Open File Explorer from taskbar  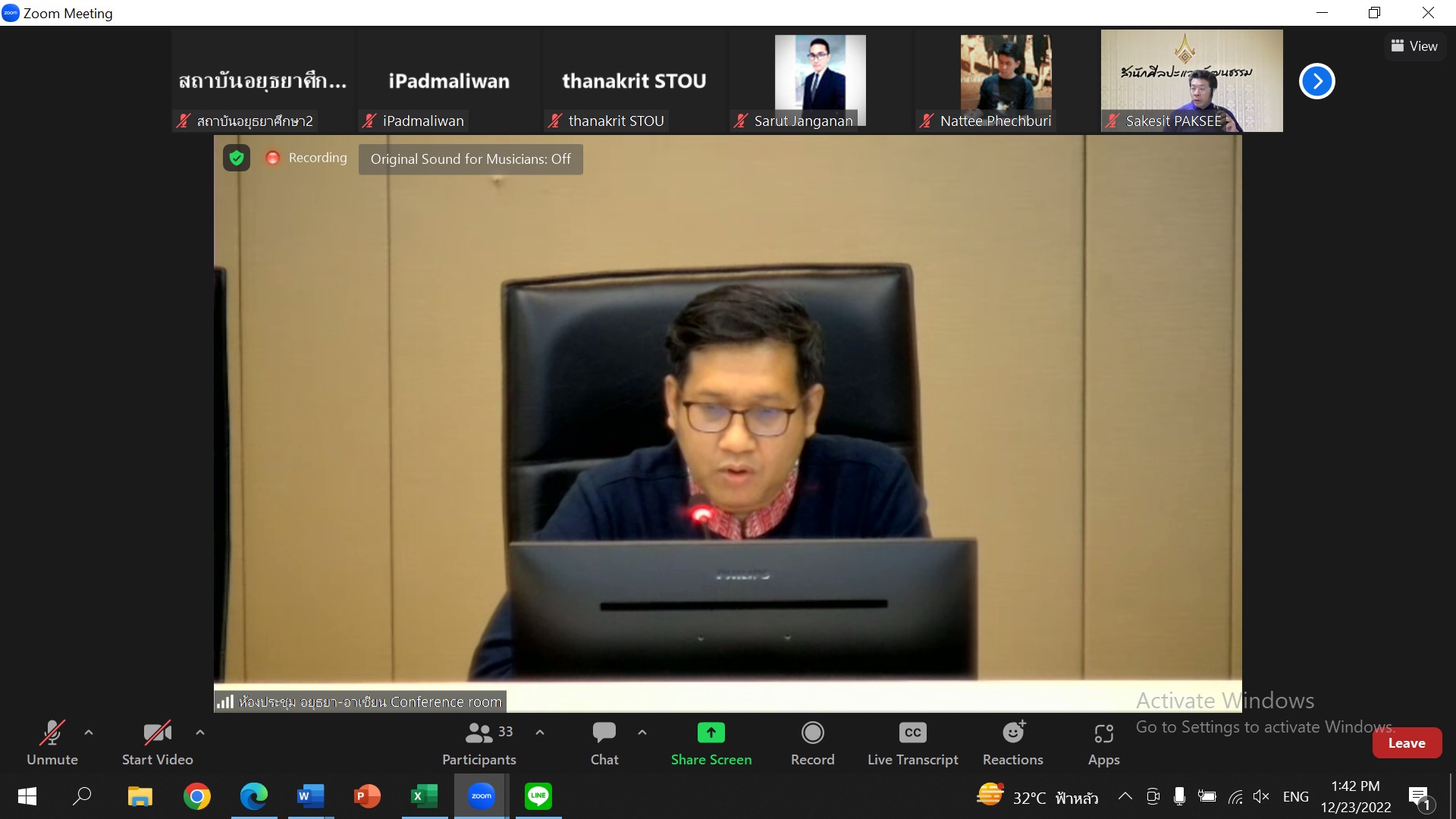[140, 796]
